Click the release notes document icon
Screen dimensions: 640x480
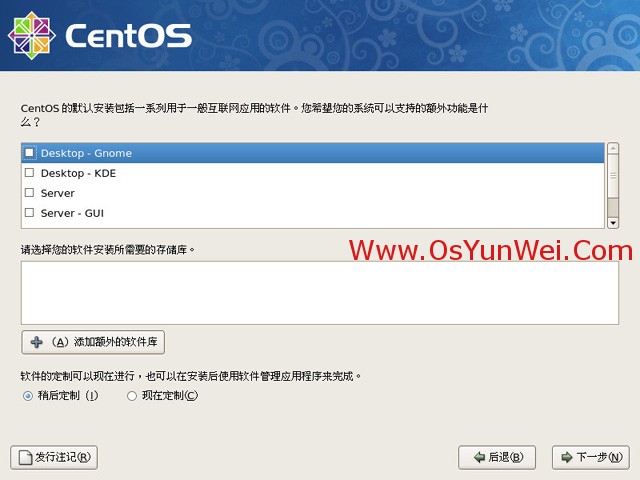pyautogui.click(x=25, y=458)
